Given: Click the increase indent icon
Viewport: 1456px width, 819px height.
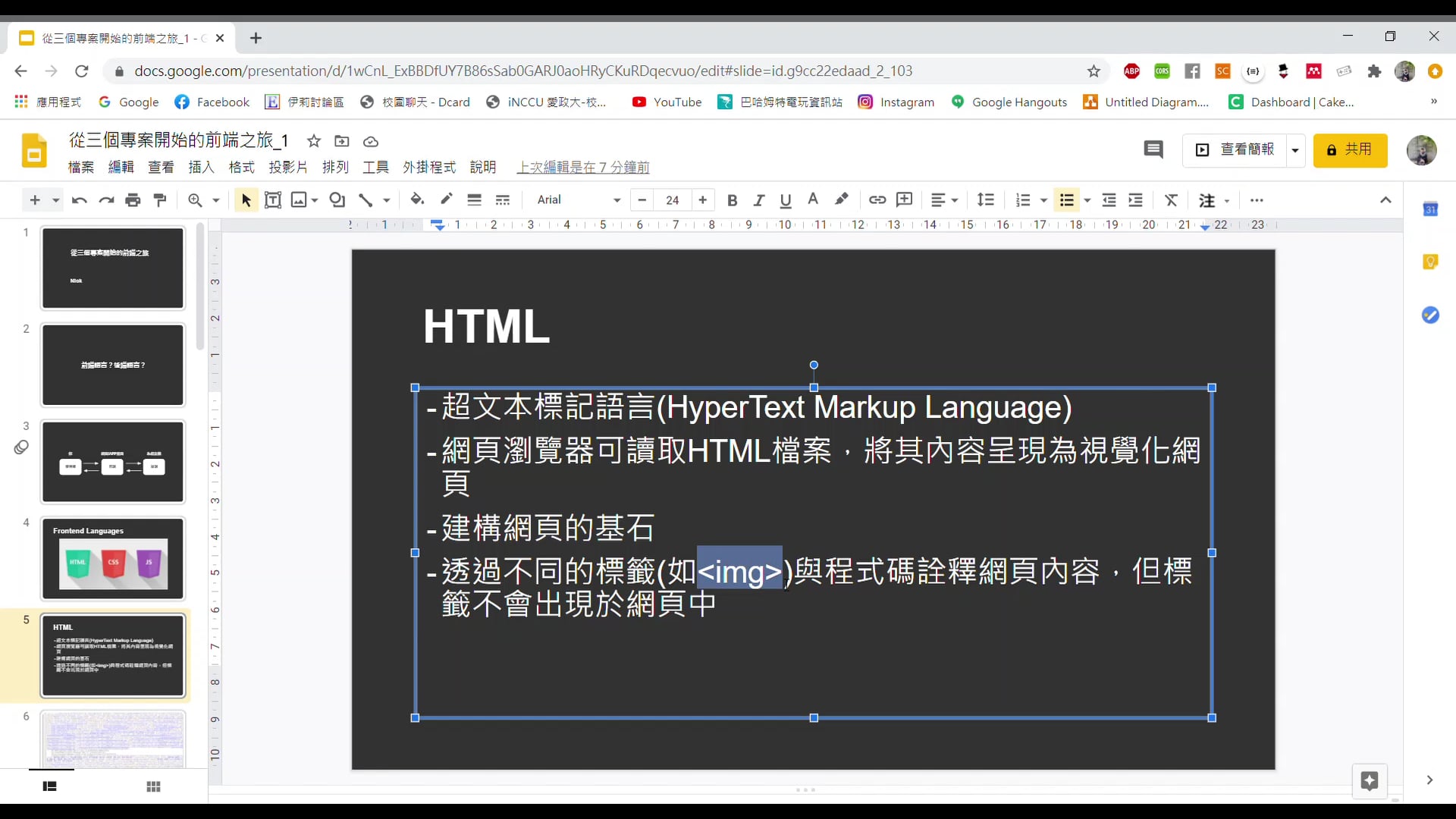Looking at the screenshot, I should point(1135,200).
